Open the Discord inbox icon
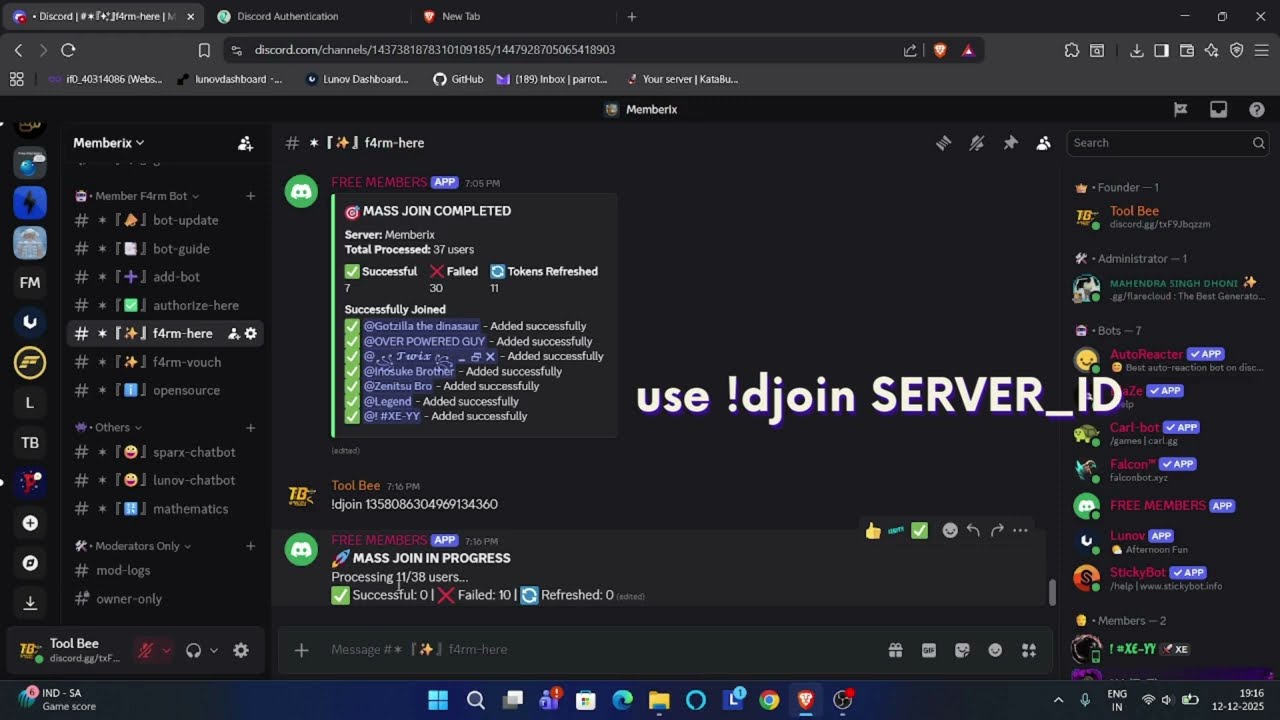 pos(1218,110)
